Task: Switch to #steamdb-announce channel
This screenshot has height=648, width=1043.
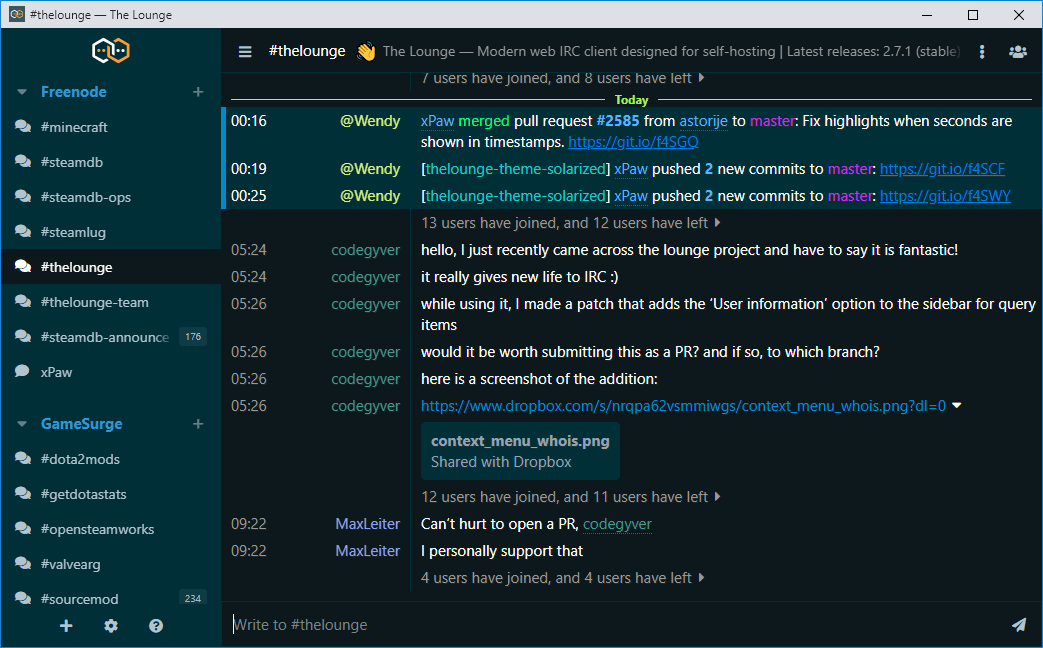Action: (104, 337)
